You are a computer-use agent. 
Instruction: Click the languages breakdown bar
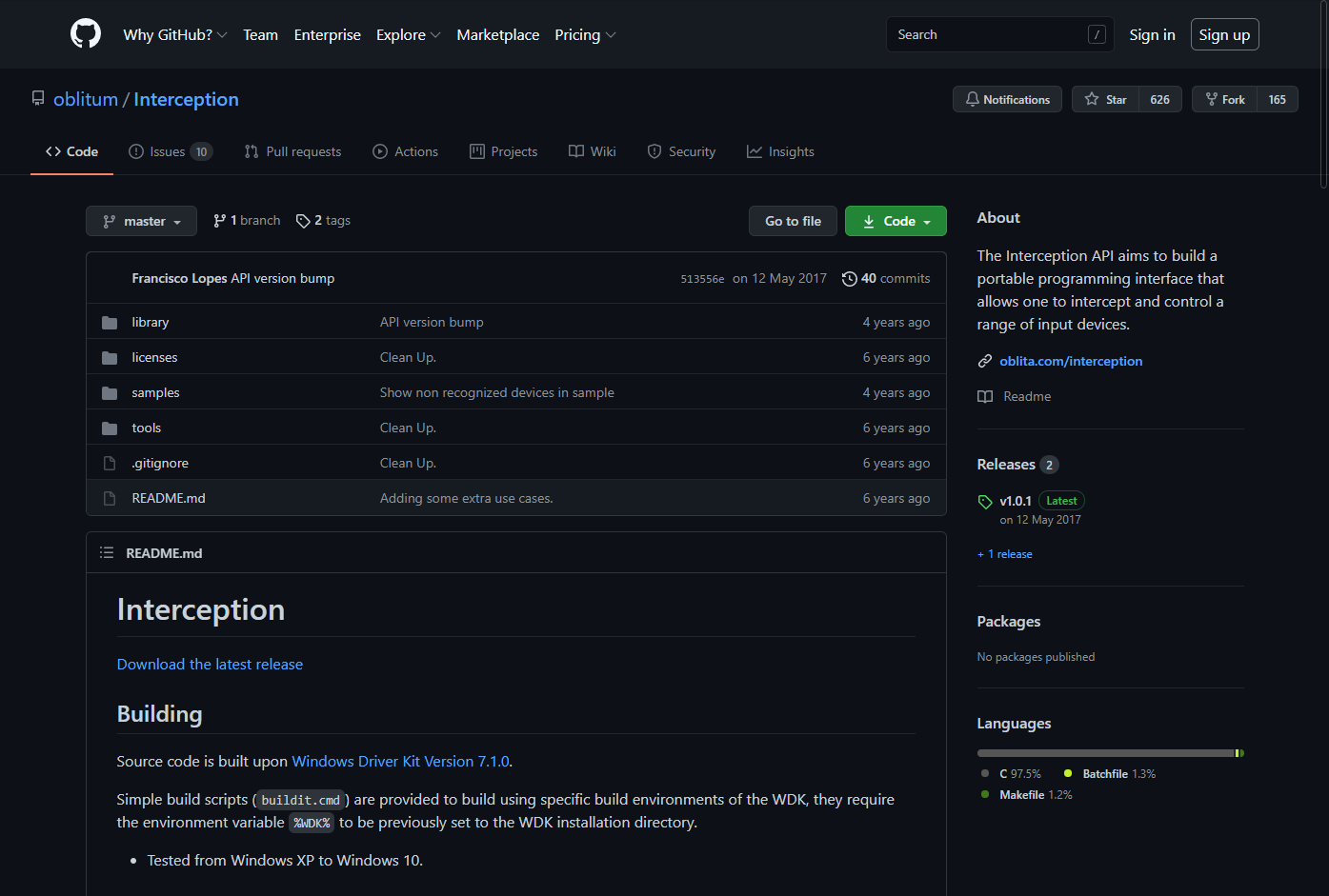(x=1110, y=753)
